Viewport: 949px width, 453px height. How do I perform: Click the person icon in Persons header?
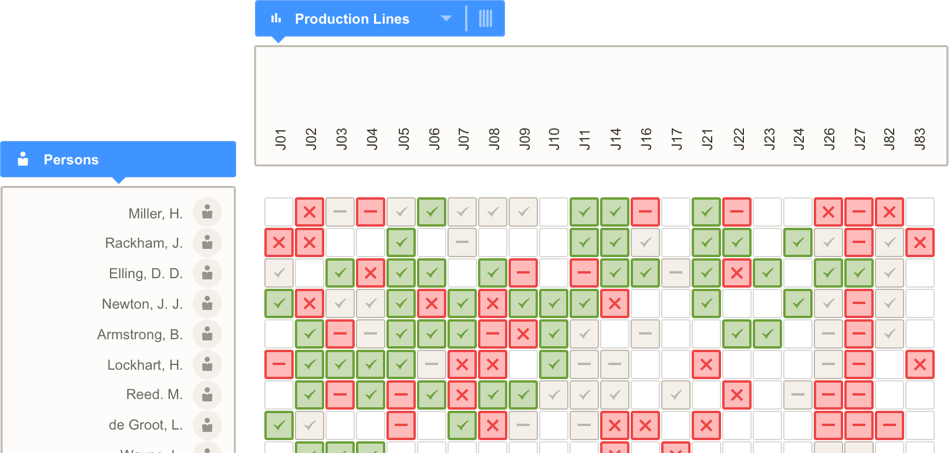point(23,159)
